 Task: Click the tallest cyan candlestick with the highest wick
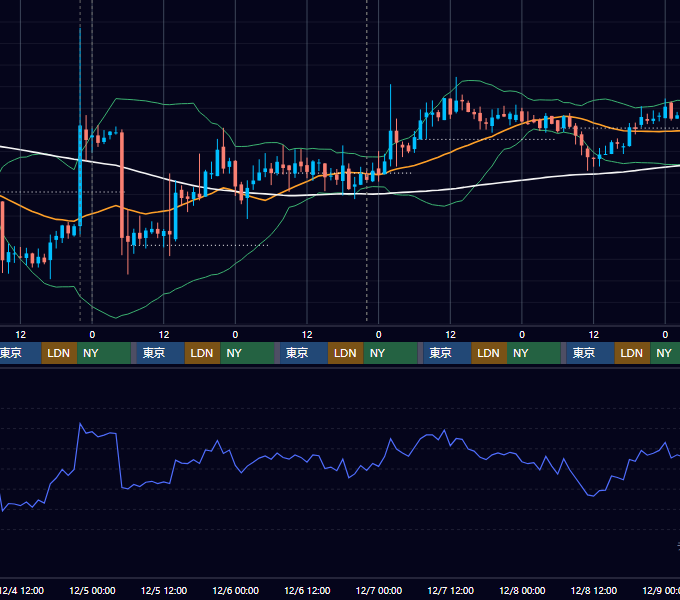80,176
